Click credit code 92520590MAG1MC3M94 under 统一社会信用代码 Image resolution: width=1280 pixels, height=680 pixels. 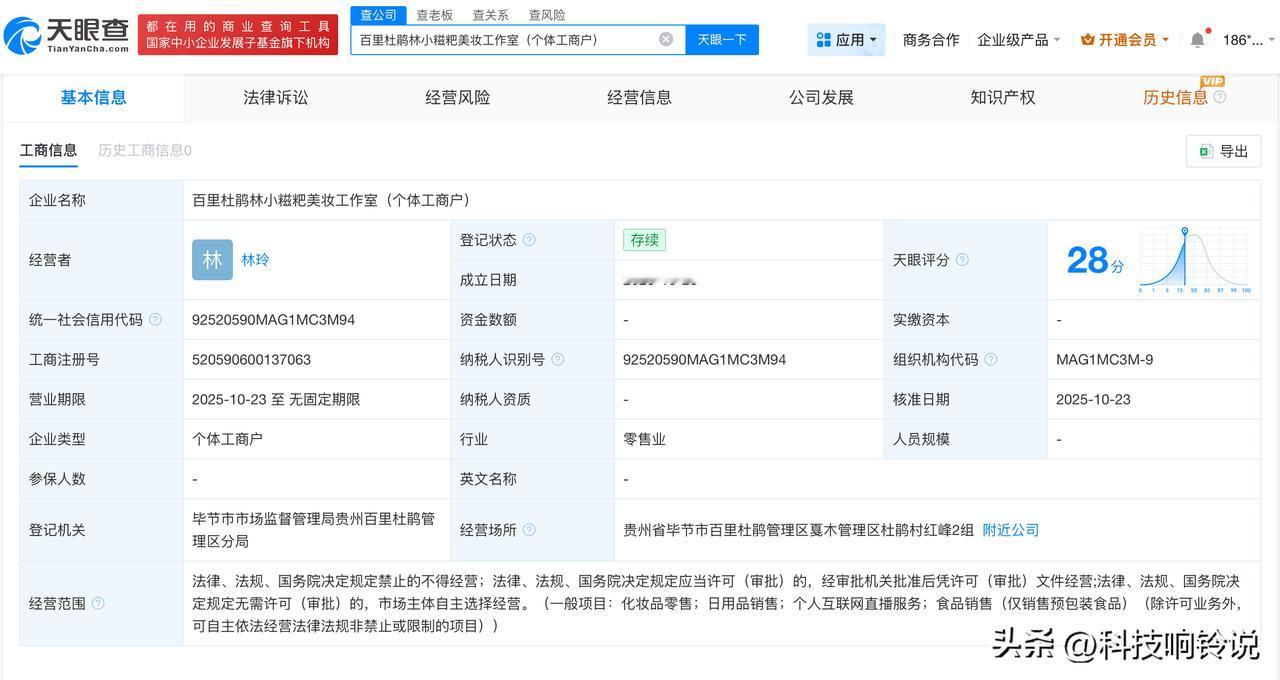[x=274, y=320]
